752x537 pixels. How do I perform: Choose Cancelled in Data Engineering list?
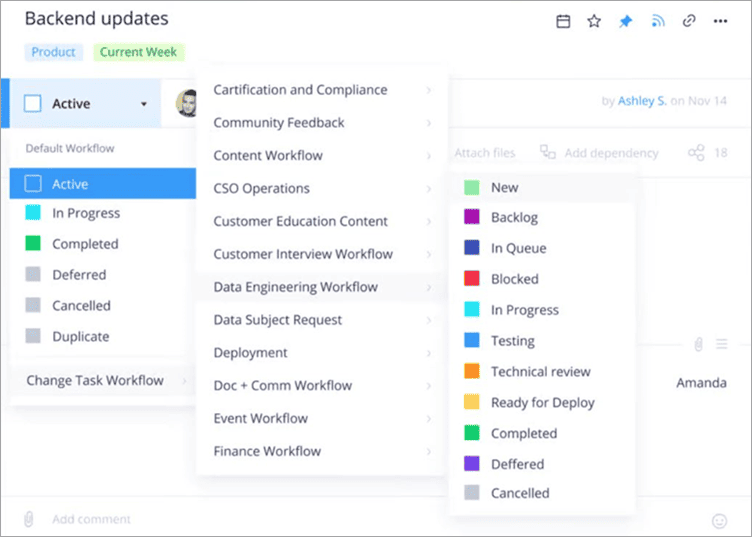point(542,493)
